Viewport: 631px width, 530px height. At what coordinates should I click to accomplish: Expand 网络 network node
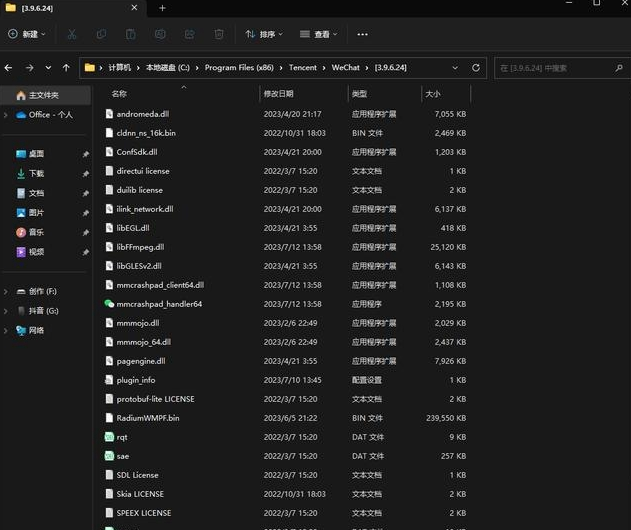[6, 330]
